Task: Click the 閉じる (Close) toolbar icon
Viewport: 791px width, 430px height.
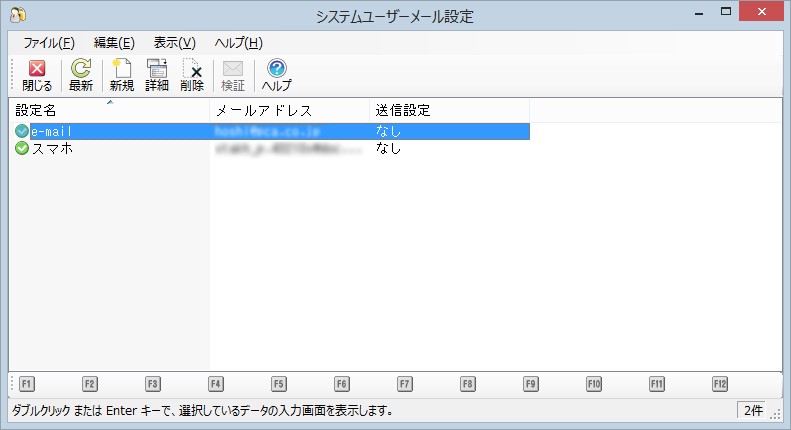Action: click(x=37, y=70)
